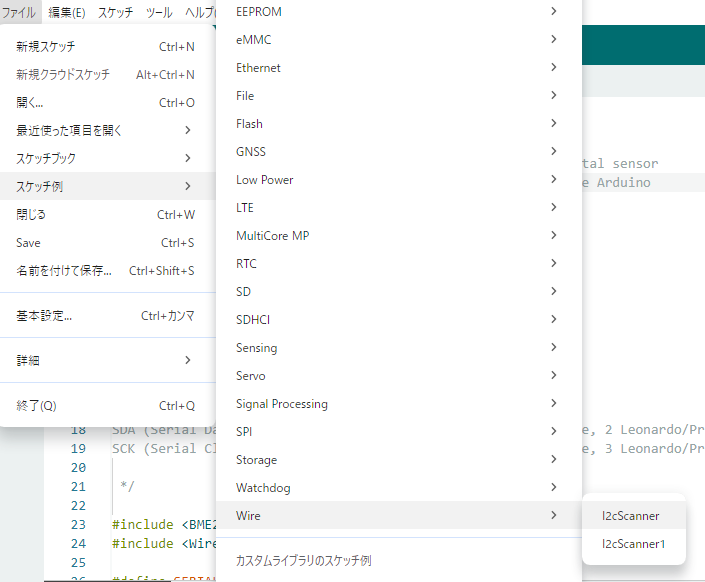The image size is (705, 582).
Task: Open the I2cScanner1 example sketch
Action: (x=633, y=544)
